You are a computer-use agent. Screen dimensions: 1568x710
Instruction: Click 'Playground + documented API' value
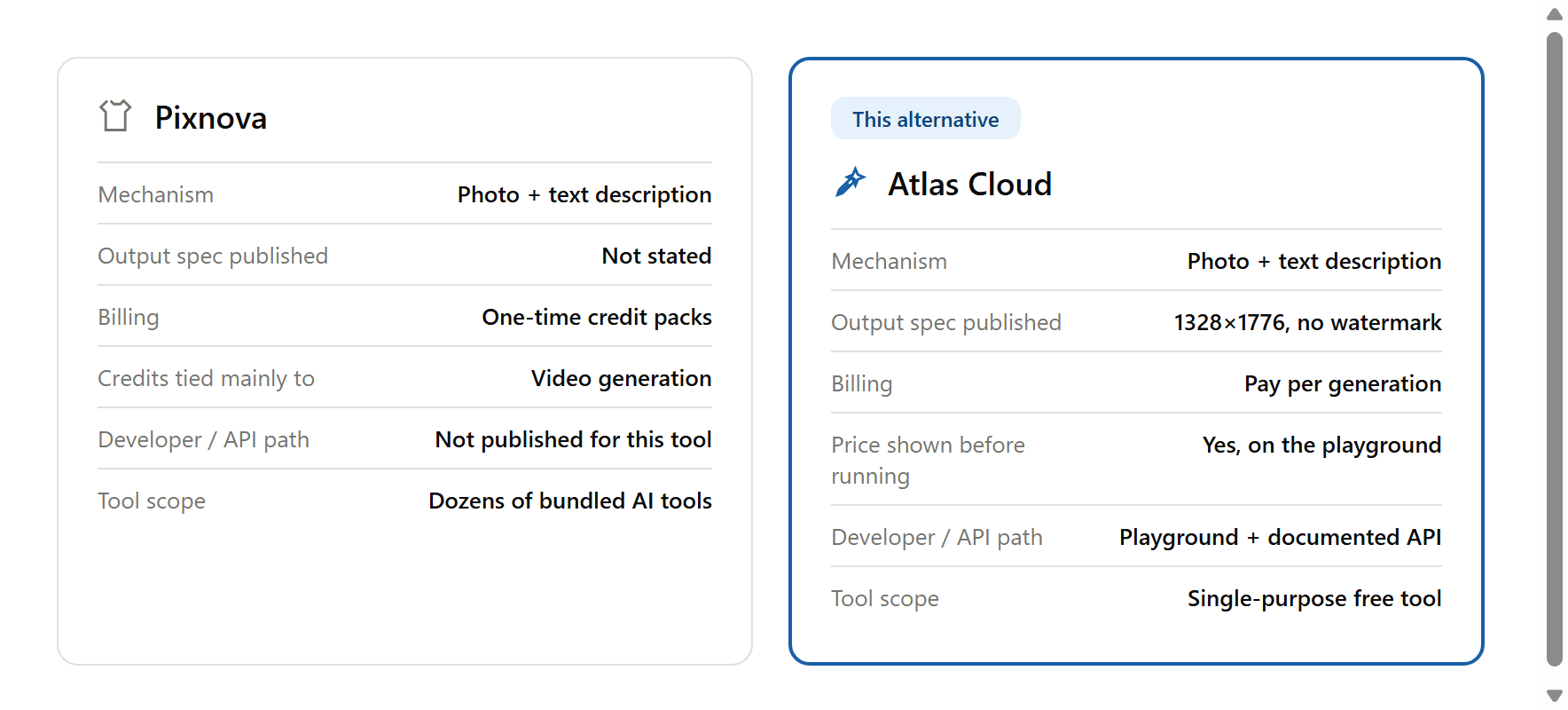(1280, 537)
